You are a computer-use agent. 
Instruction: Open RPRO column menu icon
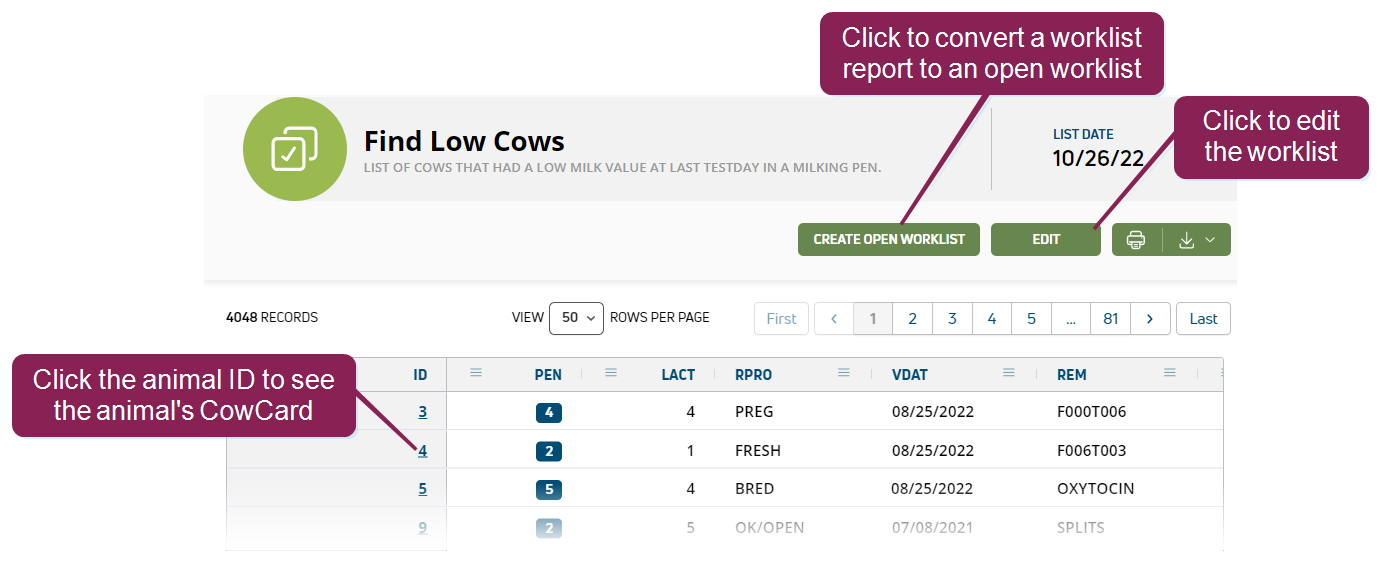click(x=844, y=373)
